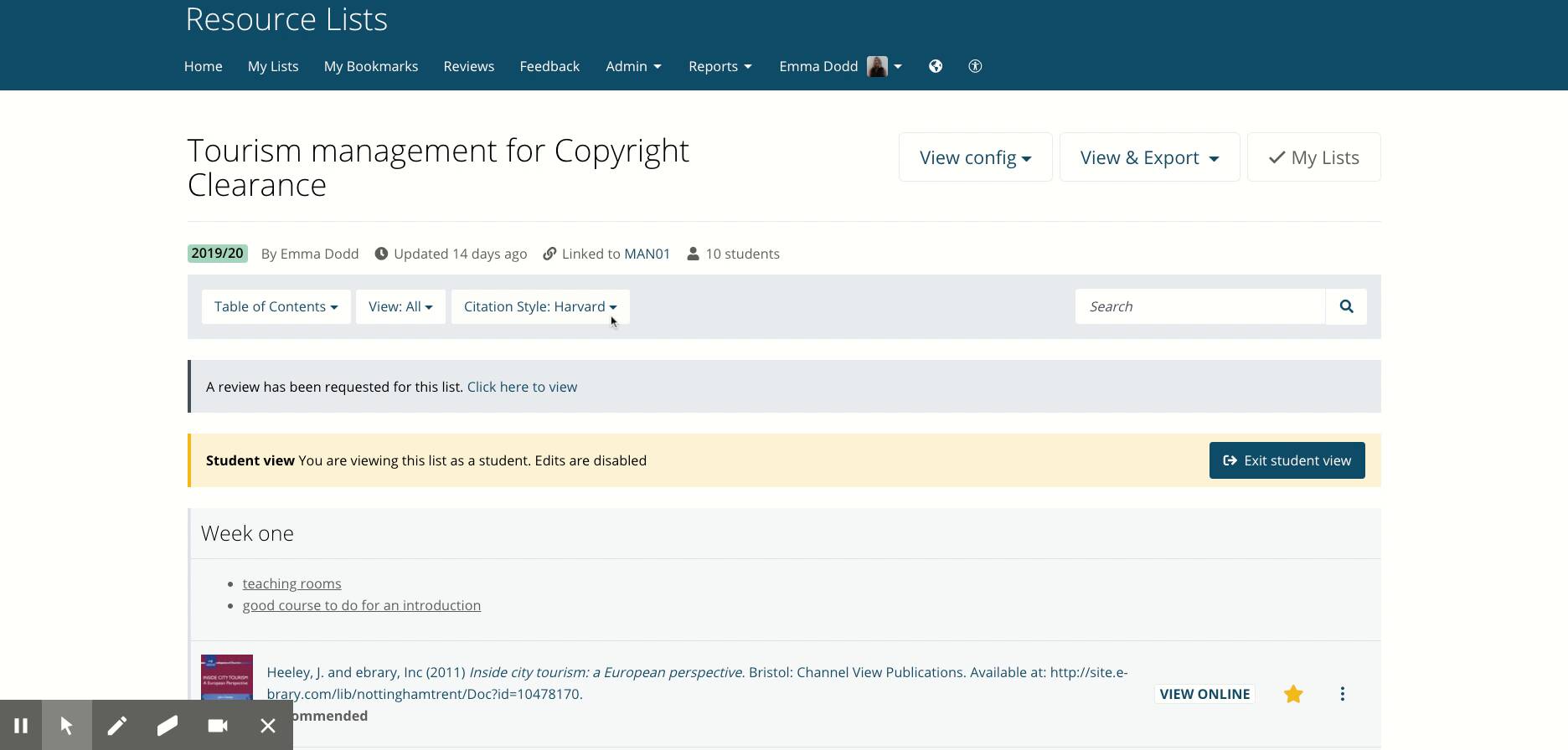Toggle the My Lists checkmark button
Screen dimensions: 1568x750
[x=1313, y=157]
